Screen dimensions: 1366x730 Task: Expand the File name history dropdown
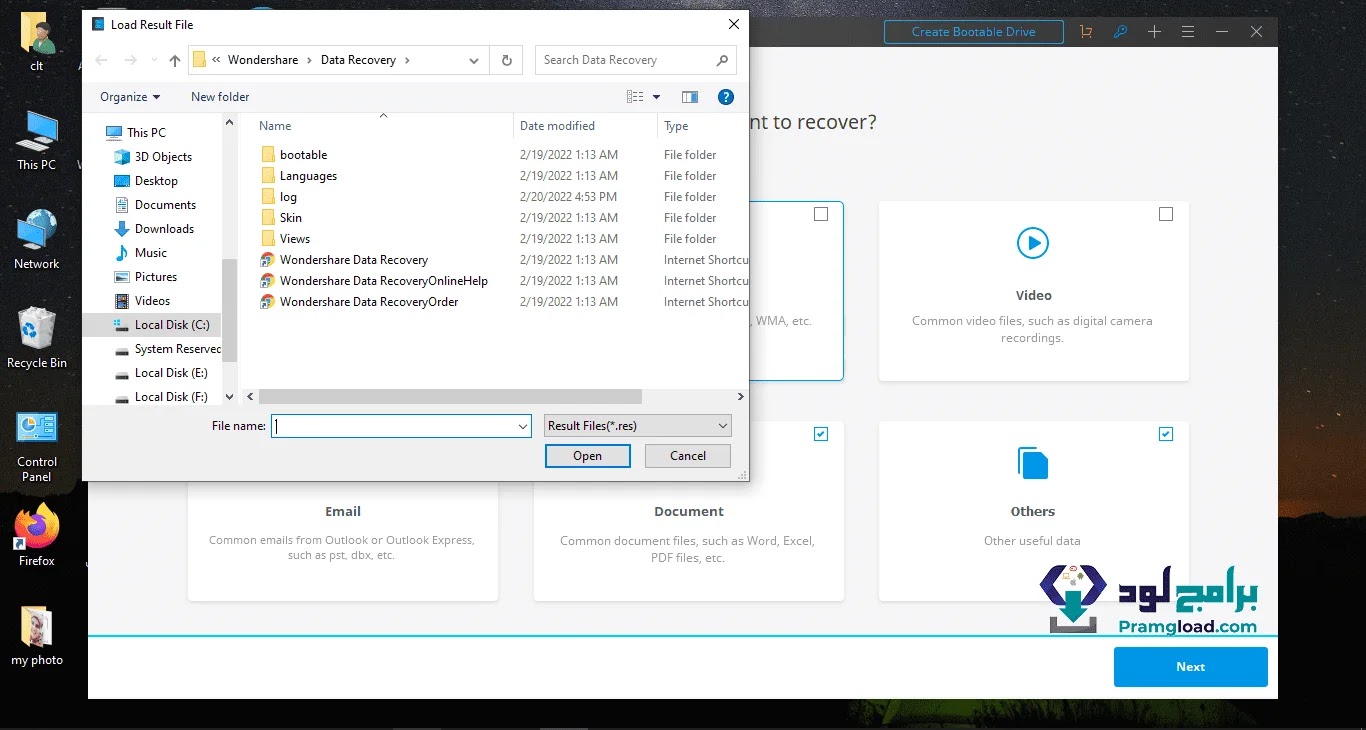click(523, 426)
